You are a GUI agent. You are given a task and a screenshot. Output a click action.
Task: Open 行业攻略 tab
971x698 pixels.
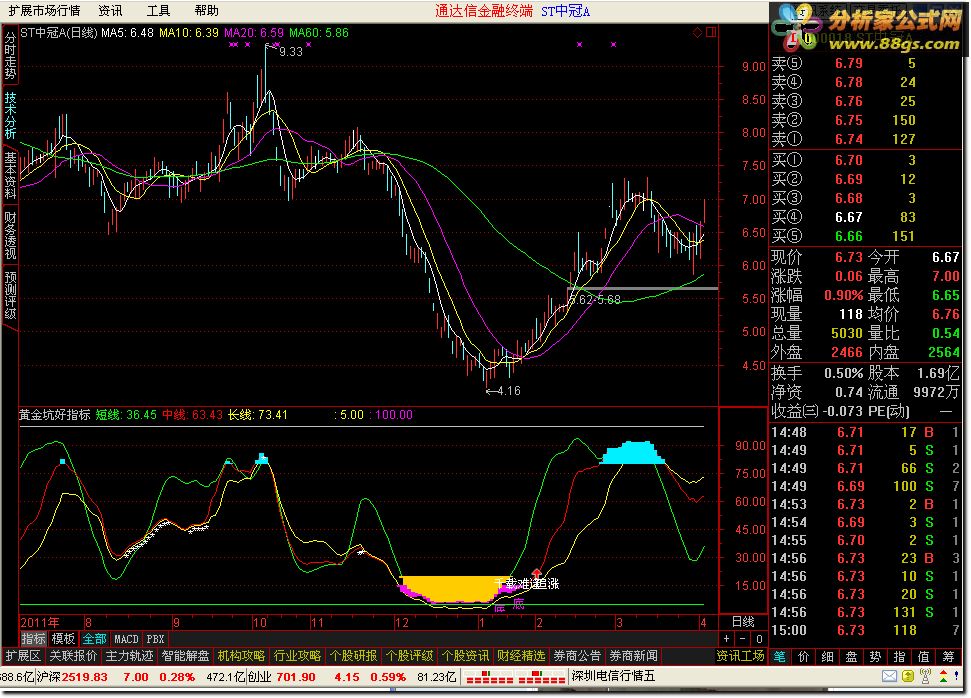[297, 656]
